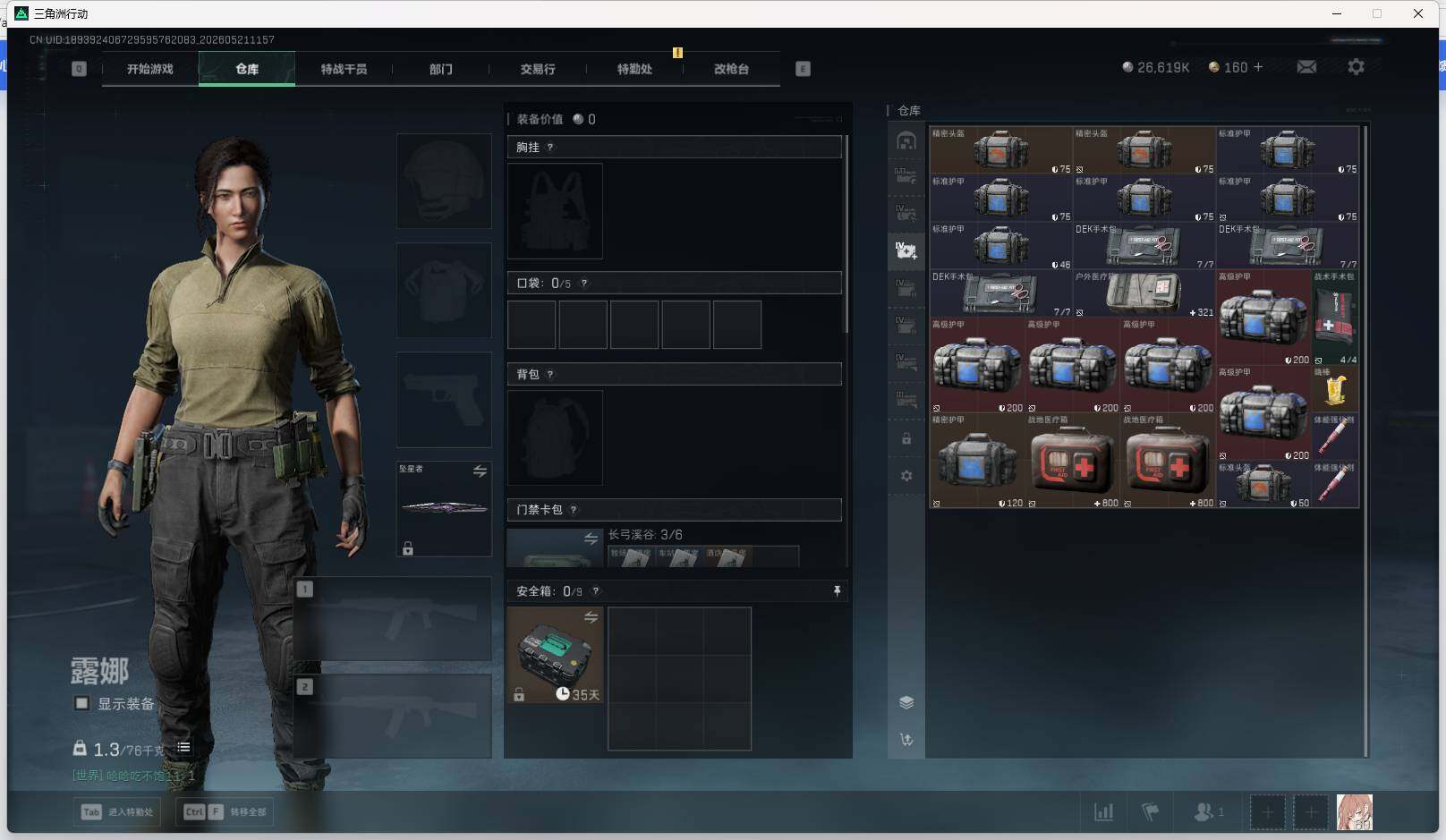The image size is (1446, 840).
Task: Select the empty helmet equipment slot
Action: [x=444, y=181]
